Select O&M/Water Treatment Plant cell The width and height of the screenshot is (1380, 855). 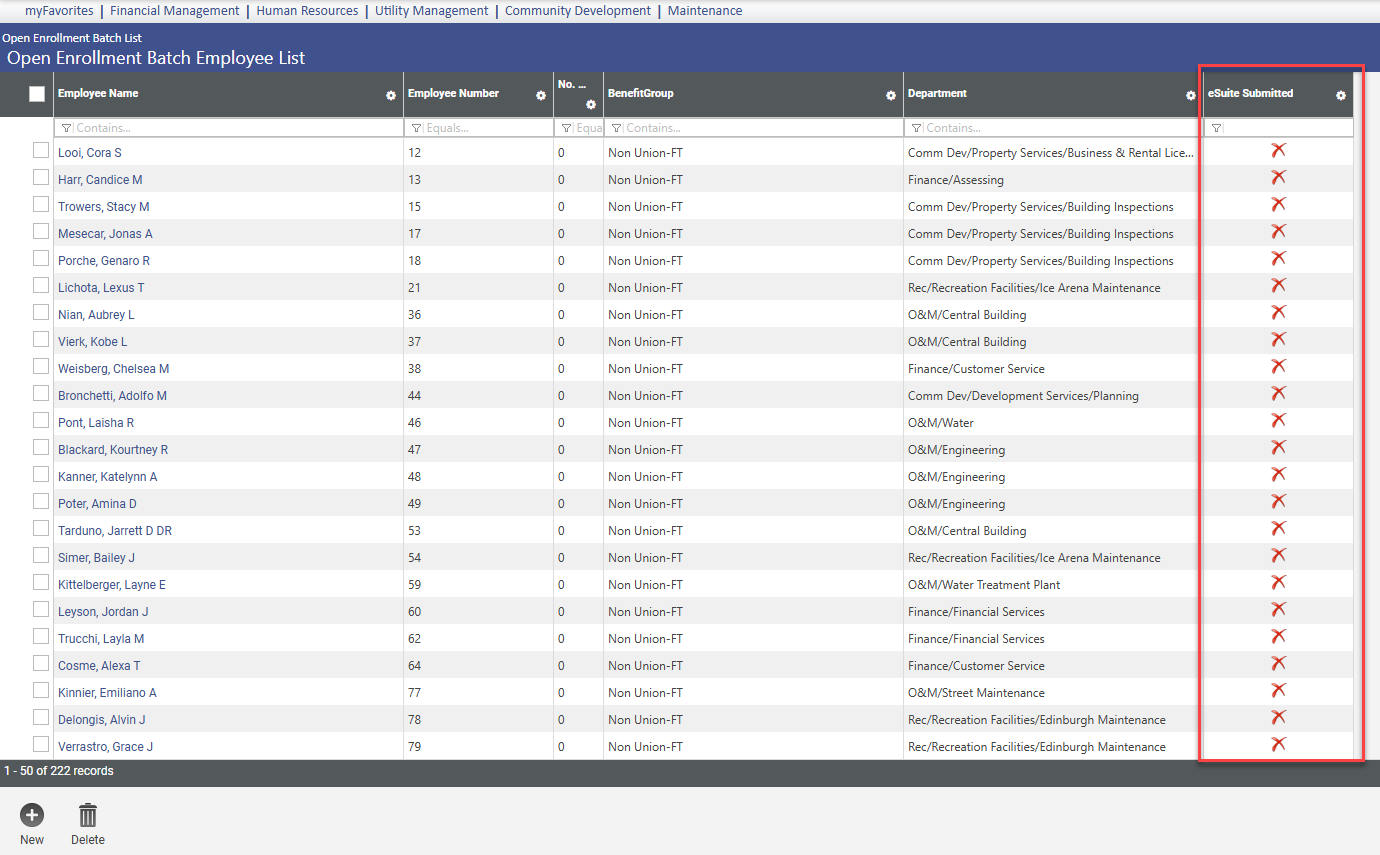tap(984, 585)
